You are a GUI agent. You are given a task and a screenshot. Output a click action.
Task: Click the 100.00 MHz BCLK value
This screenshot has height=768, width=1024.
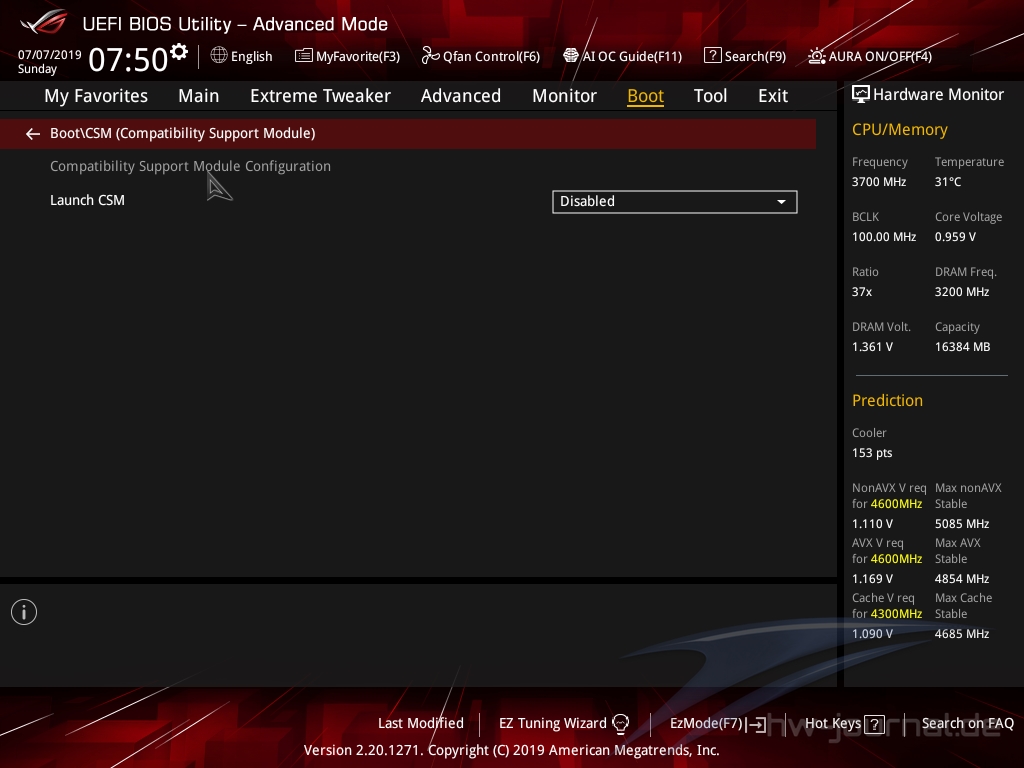click(884, 236)
